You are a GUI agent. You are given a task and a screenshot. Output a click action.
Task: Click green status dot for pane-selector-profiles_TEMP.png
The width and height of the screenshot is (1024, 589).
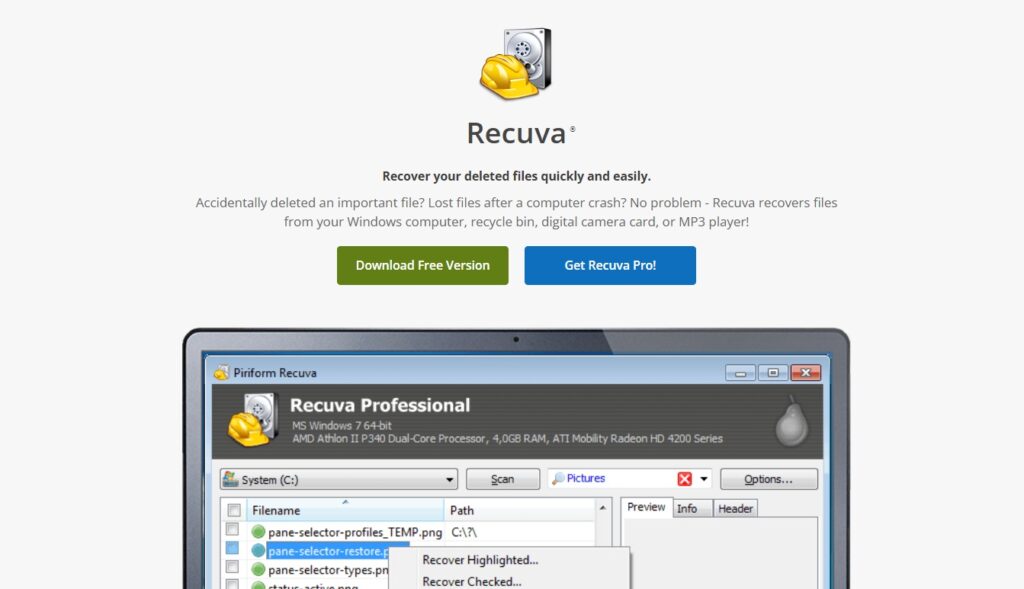pyautogui.click(x=258, y=532)
